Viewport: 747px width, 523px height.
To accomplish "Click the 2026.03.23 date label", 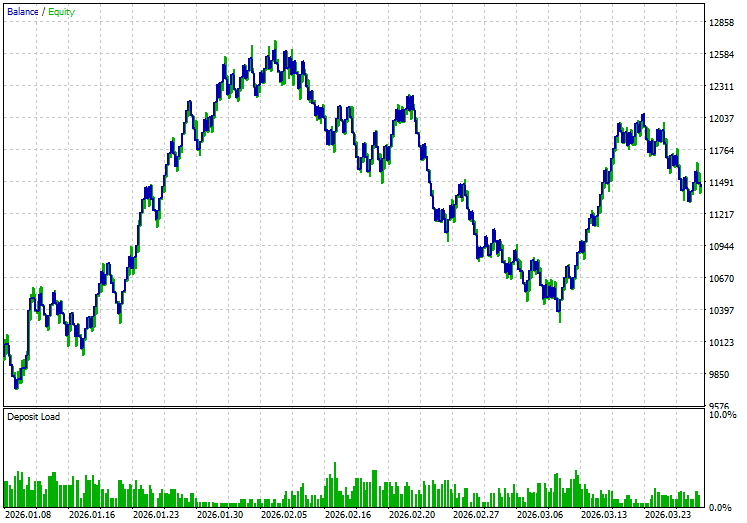I will pos(668,514).
